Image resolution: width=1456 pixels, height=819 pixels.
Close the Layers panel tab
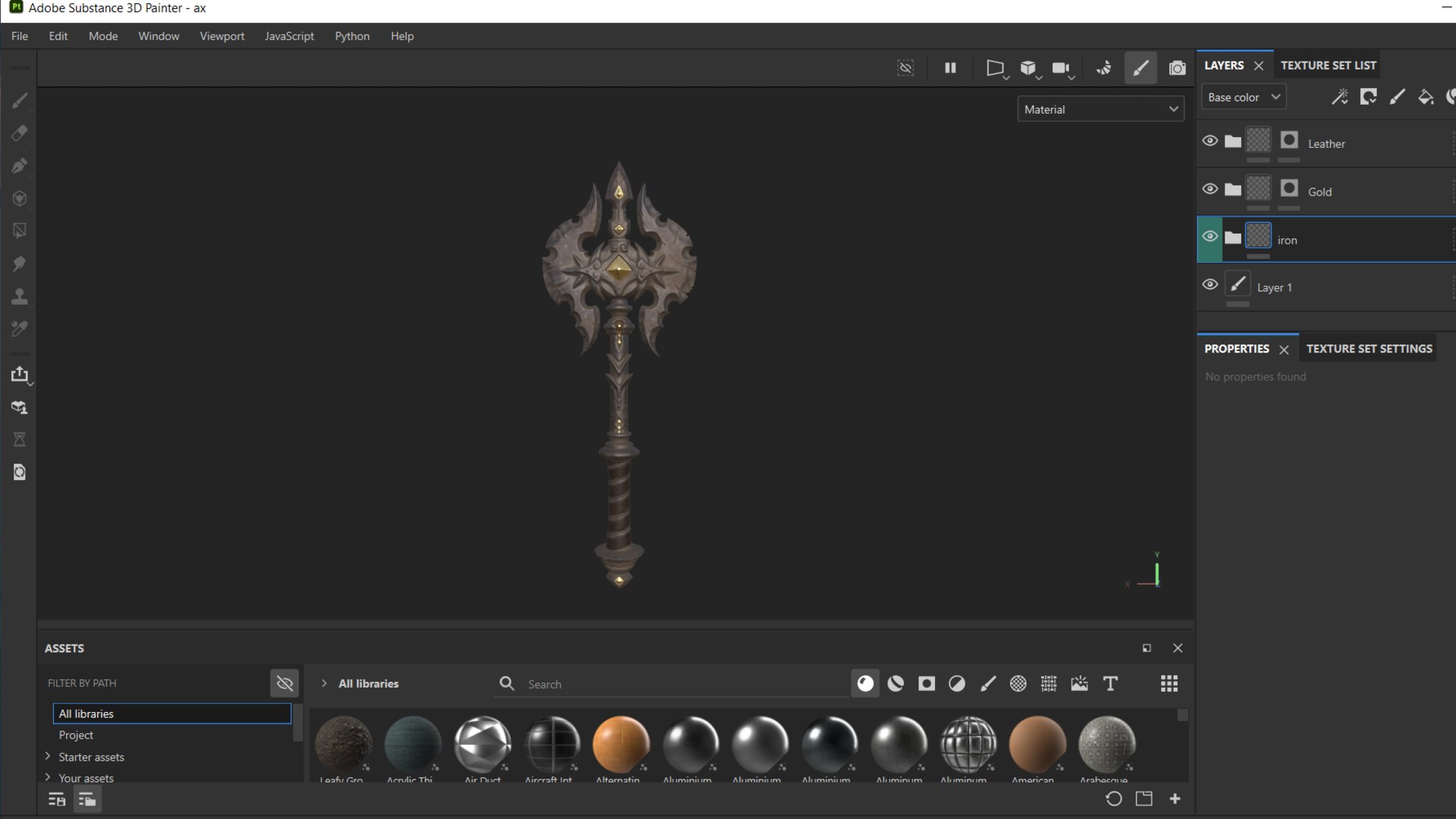pyautogui.click(x=1259, y=66)
